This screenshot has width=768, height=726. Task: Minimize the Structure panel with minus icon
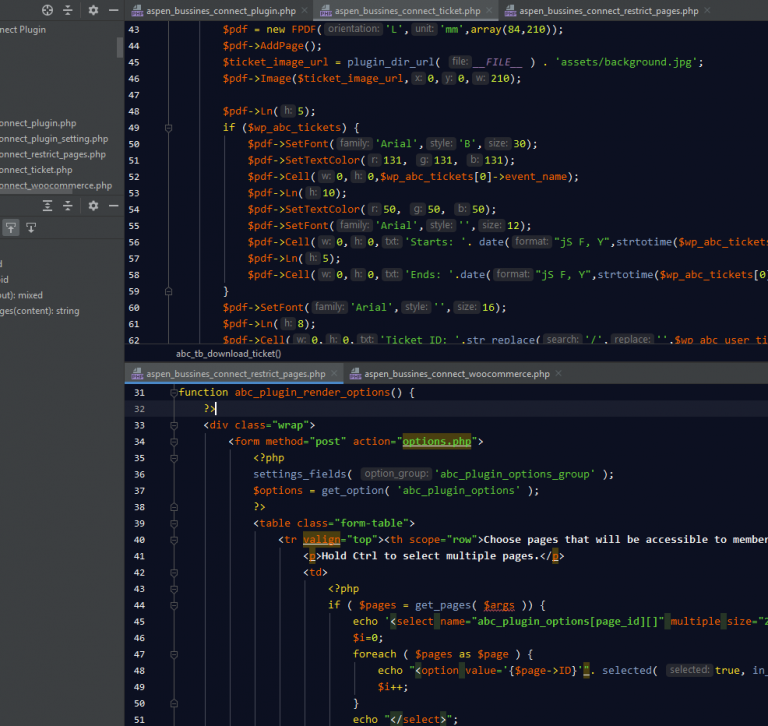coord(113,206)
